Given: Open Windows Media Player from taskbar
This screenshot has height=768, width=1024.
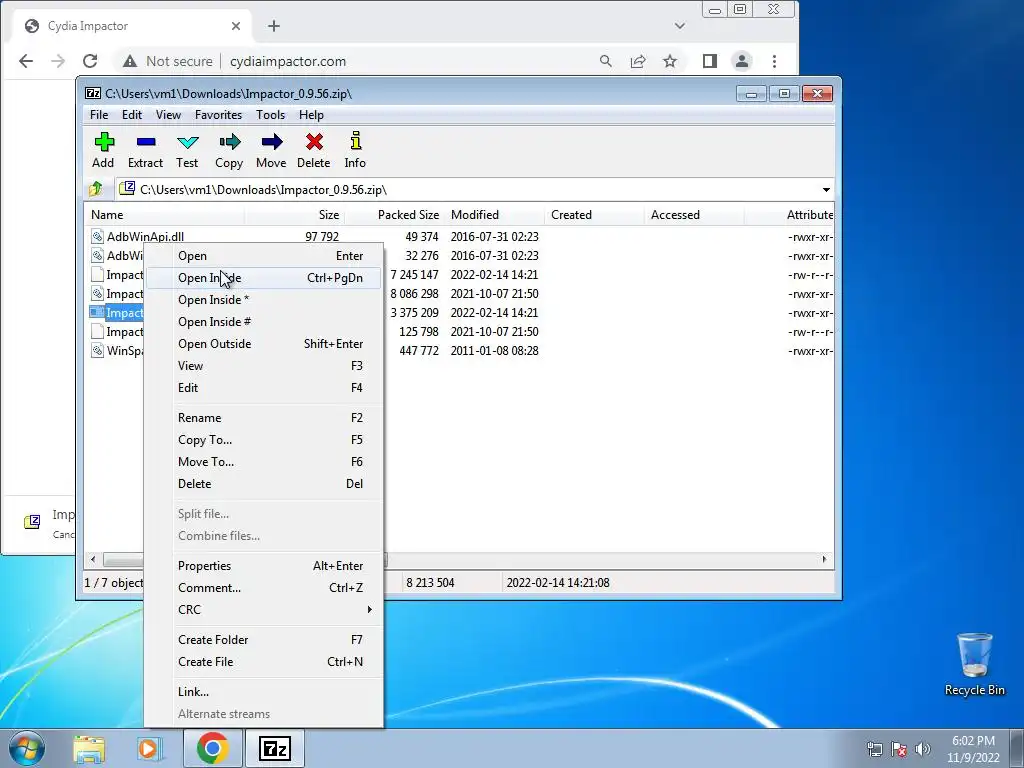Looking at the screenshot, I should [x=150, y=749].
